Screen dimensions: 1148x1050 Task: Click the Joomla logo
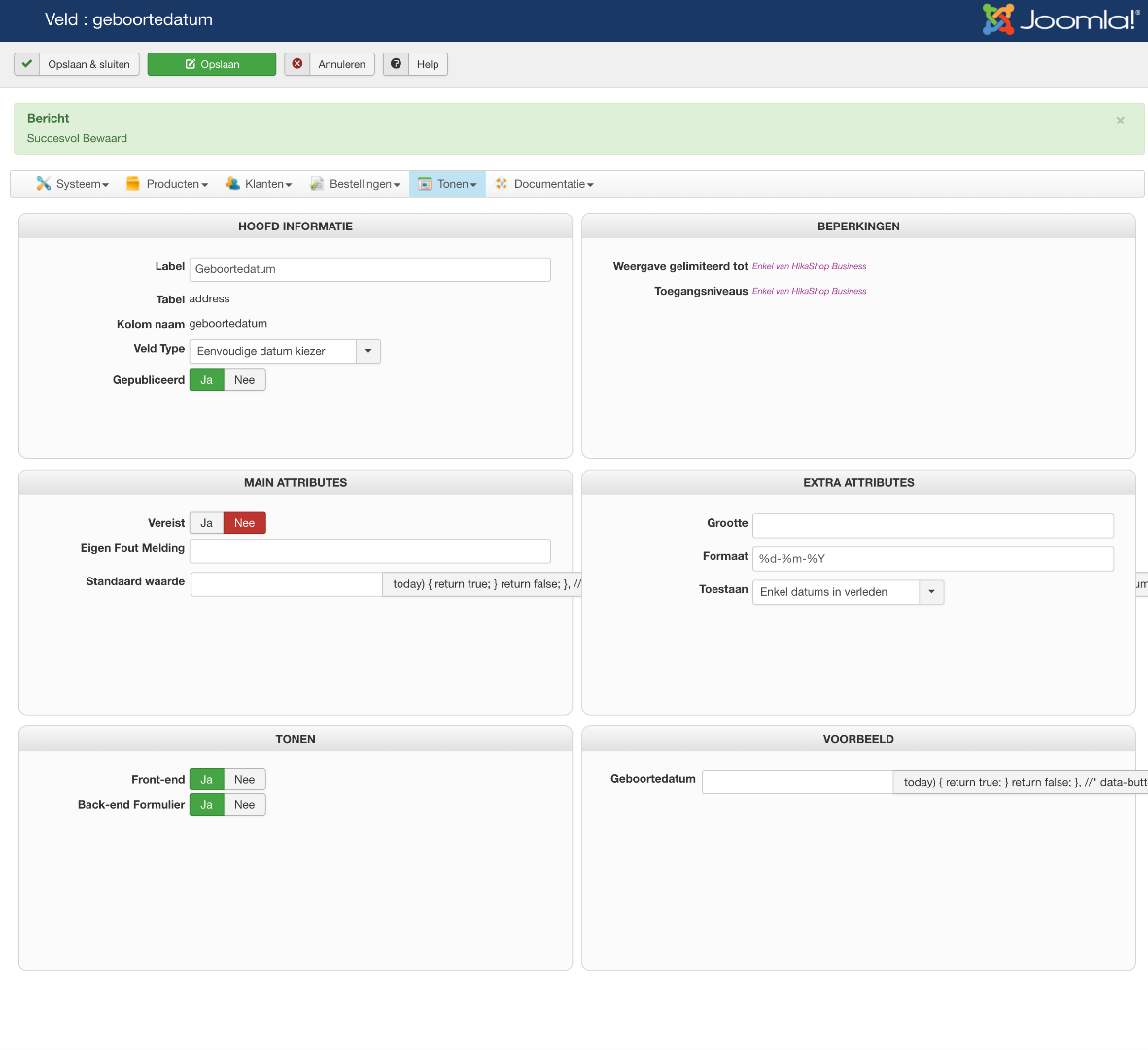[x=1061, y=19]
